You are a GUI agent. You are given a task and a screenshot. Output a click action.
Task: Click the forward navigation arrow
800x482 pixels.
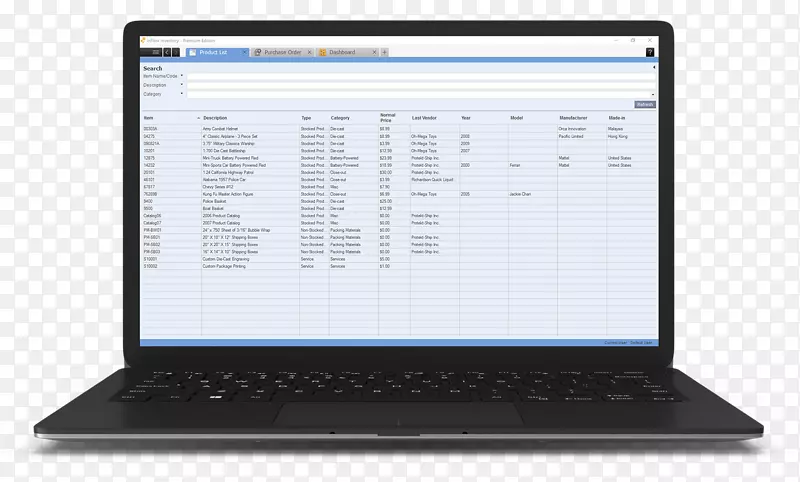click(178, 52)
